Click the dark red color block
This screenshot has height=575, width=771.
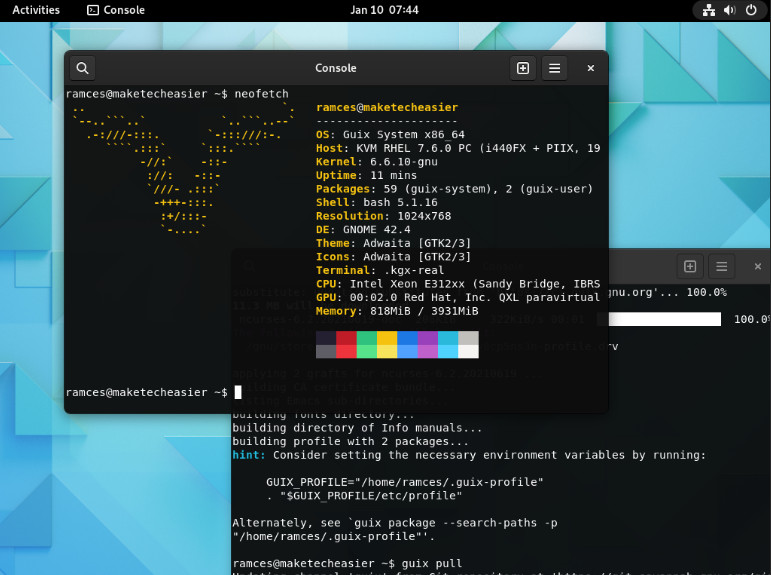tap(346, 337)
